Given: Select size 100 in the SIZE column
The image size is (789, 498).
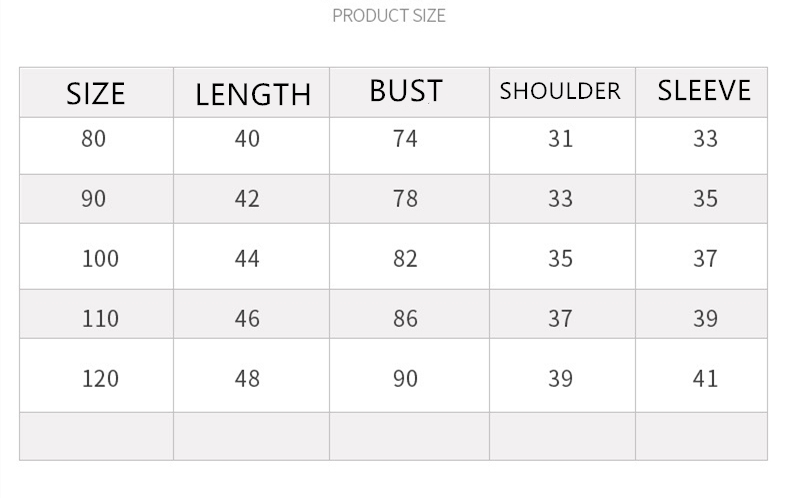Looking at the screenshot, I should pos(100,259).
